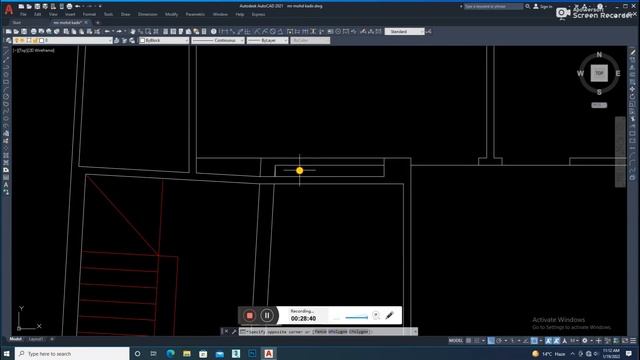Toggle Snap mode in status bar

(x=477, y=340)
